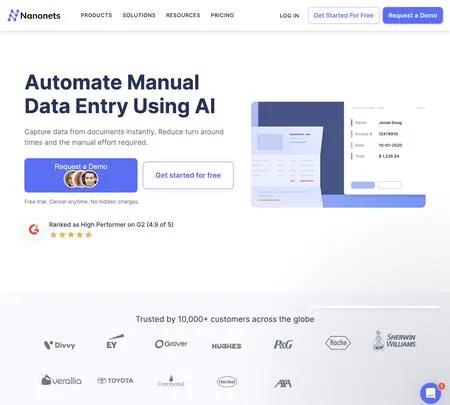
Task: Expand the Solutions menu
Action: pyautogui.click(x=139, y=15)
